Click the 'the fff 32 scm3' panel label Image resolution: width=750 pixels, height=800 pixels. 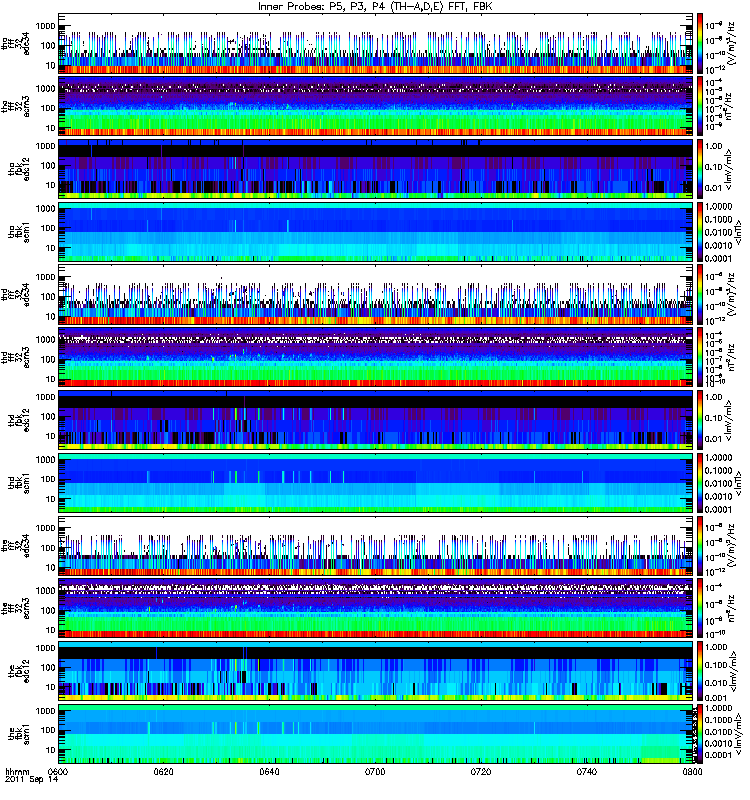pyautogui.click(x=15, y=609)
